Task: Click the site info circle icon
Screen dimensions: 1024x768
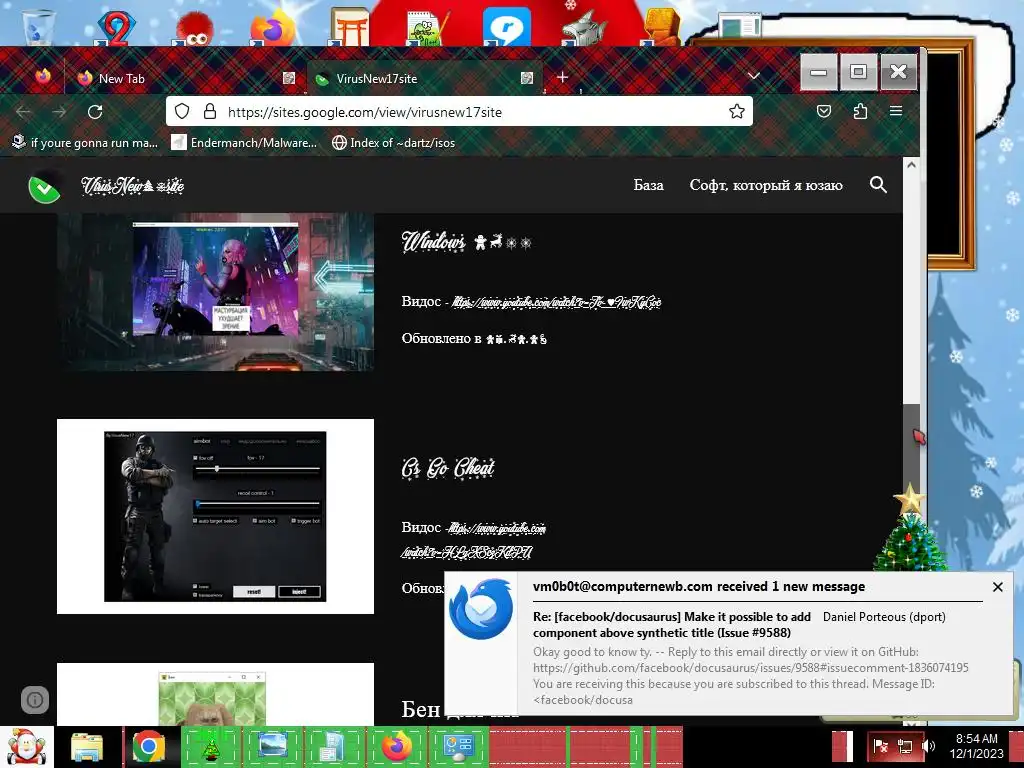Action: (x=35, y=700)
